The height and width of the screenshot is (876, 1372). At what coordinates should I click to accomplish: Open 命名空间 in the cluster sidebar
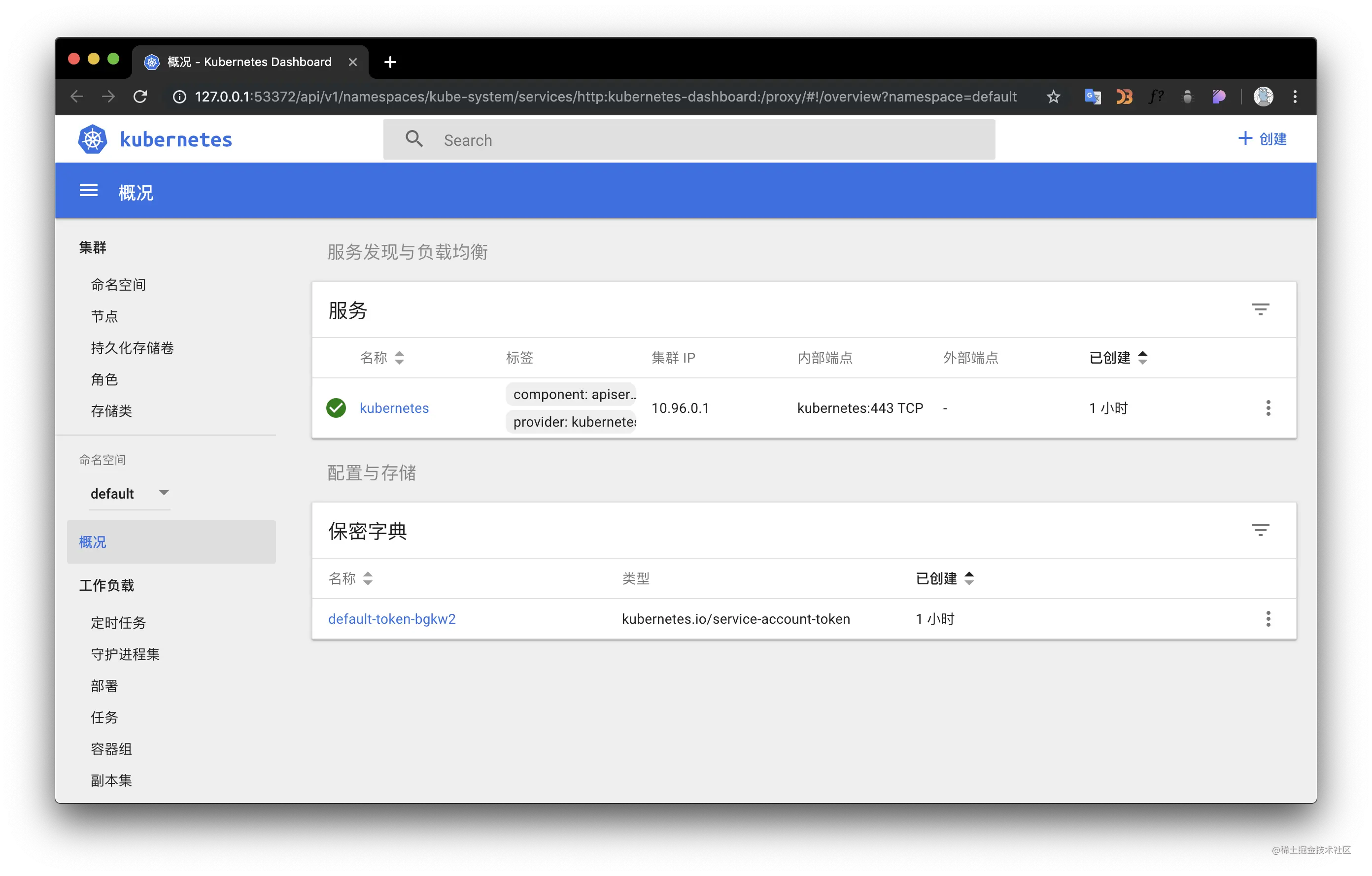coord(118,284)
